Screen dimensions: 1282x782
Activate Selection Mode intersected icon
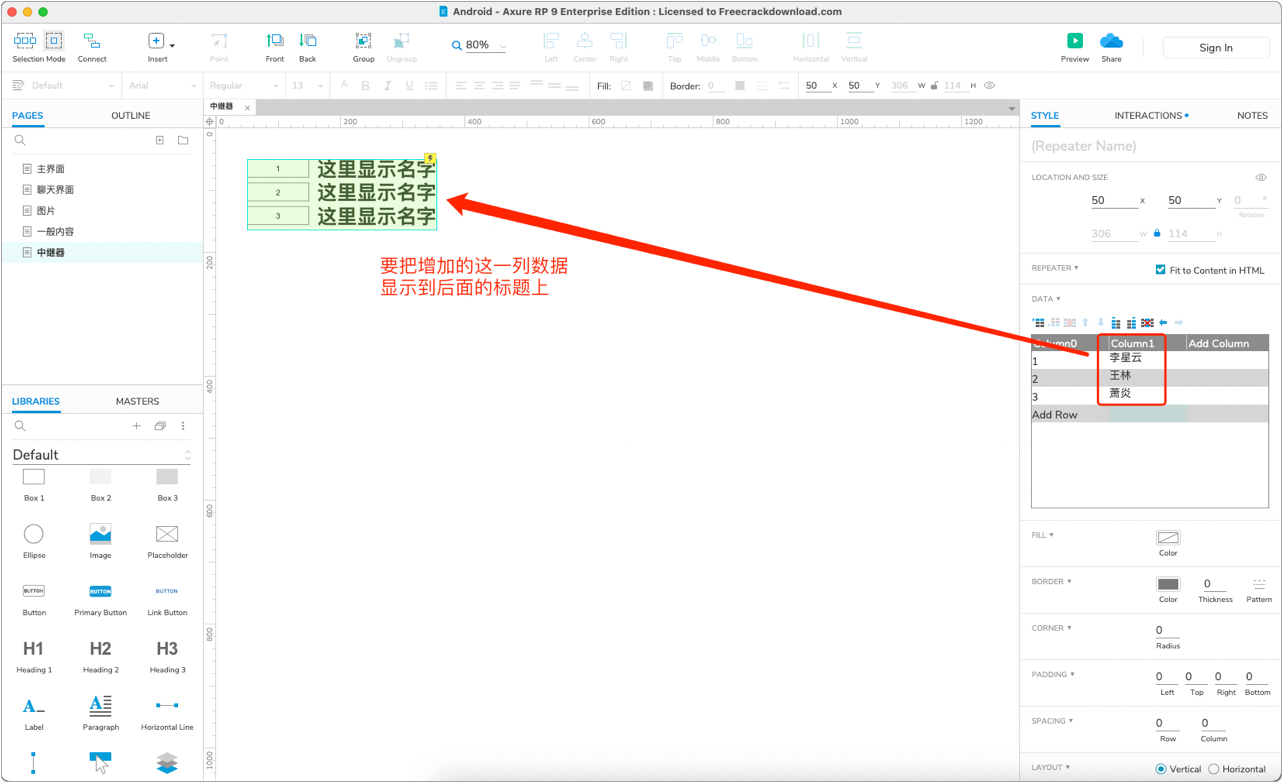(24, 41)
